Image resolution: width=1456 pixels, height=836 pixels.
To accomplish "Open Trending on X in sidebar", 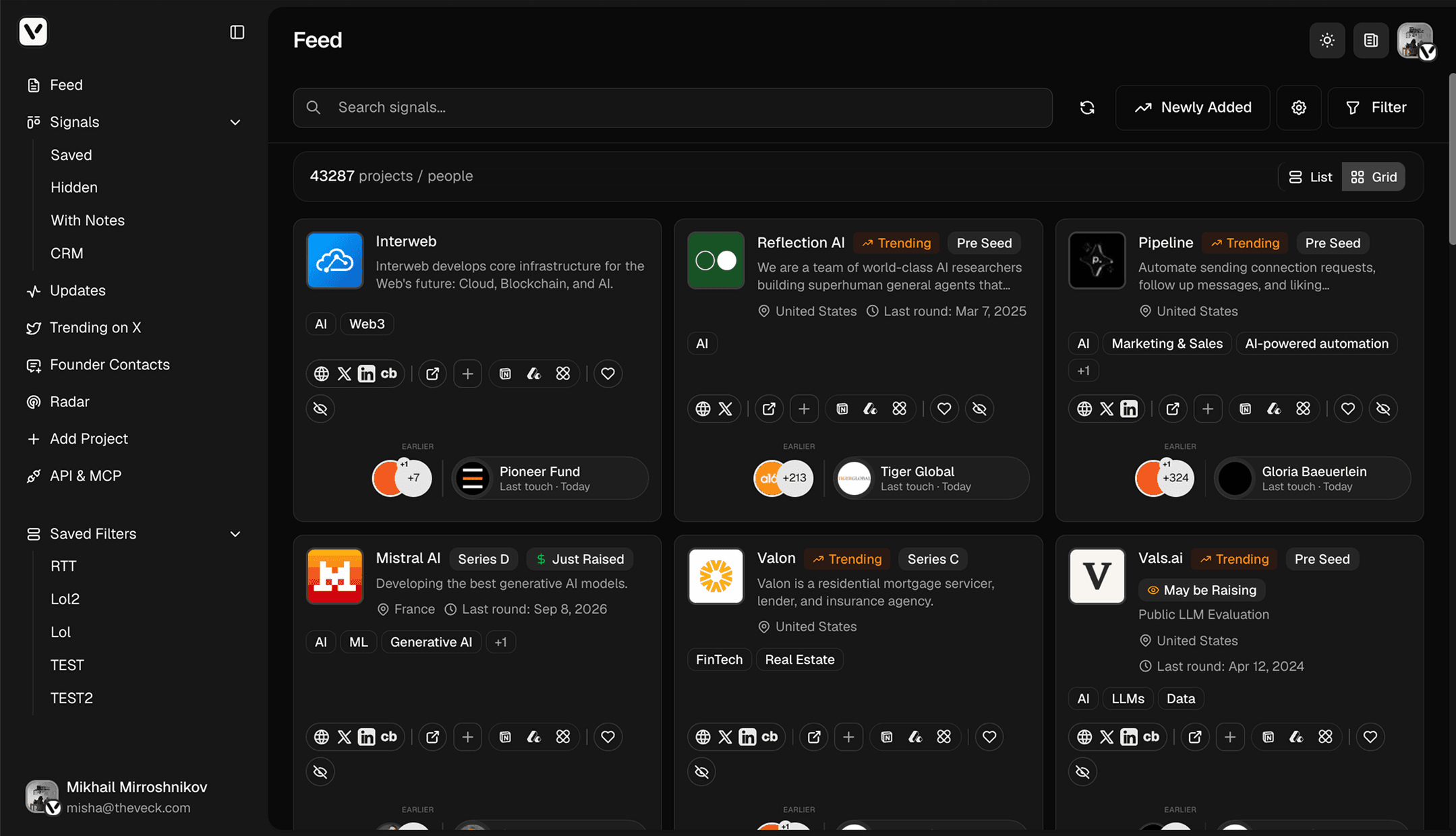I will click(95, 328).
